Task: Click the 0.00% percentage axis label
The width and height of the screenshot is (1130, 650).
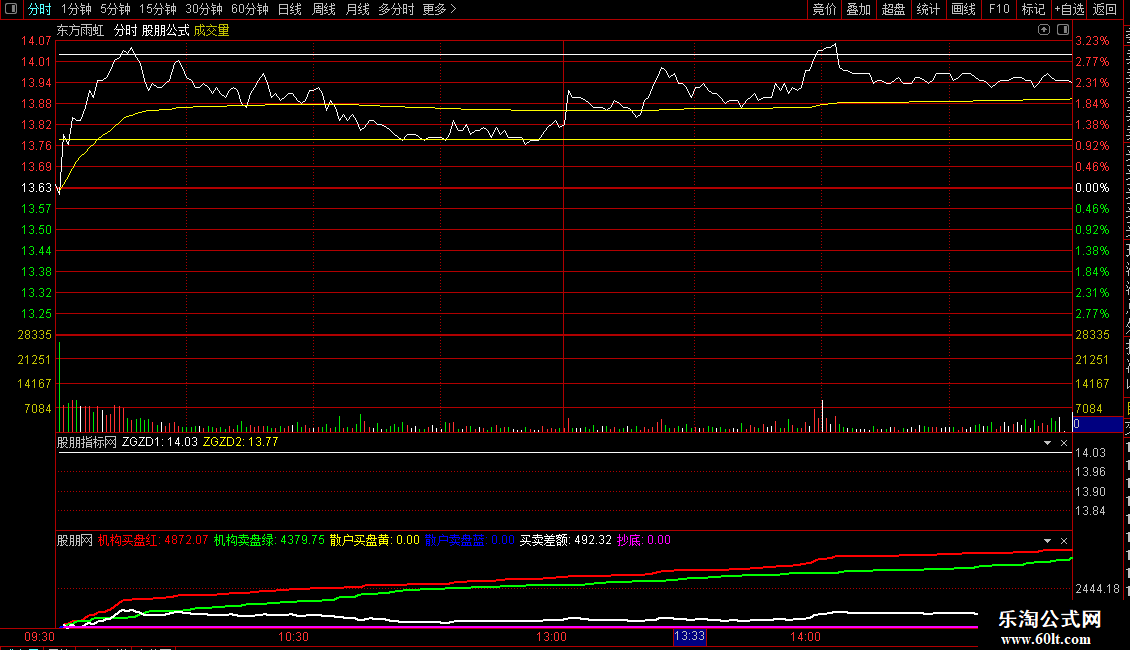Action: coord(1093,188)
